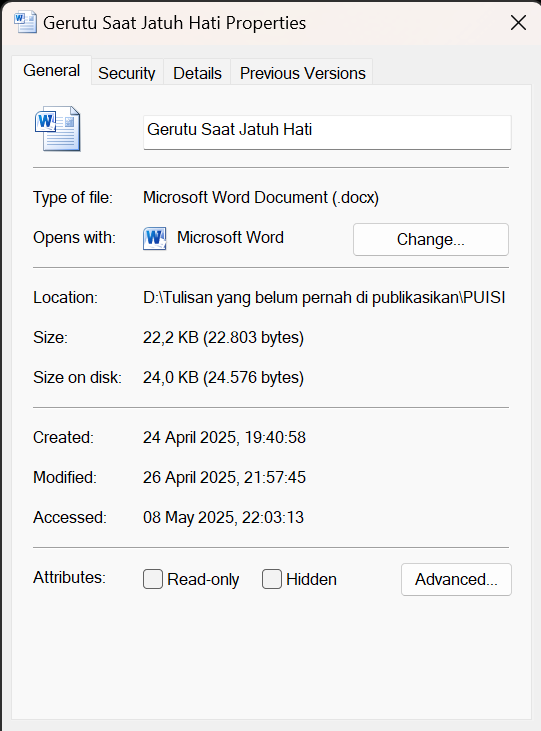Toggle the Hidden attribute checkbox
Screen dimensions: 541x731
click(272, 579)
